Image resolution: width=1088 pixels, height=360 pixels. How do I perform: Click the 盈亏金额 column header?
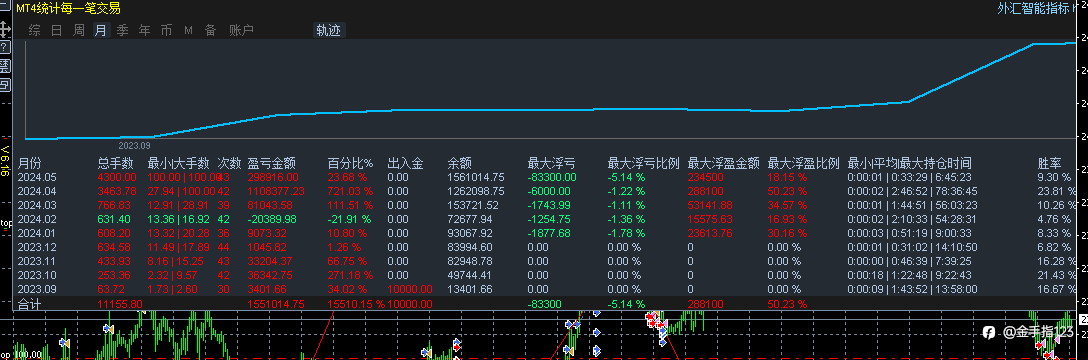(272, 164)
